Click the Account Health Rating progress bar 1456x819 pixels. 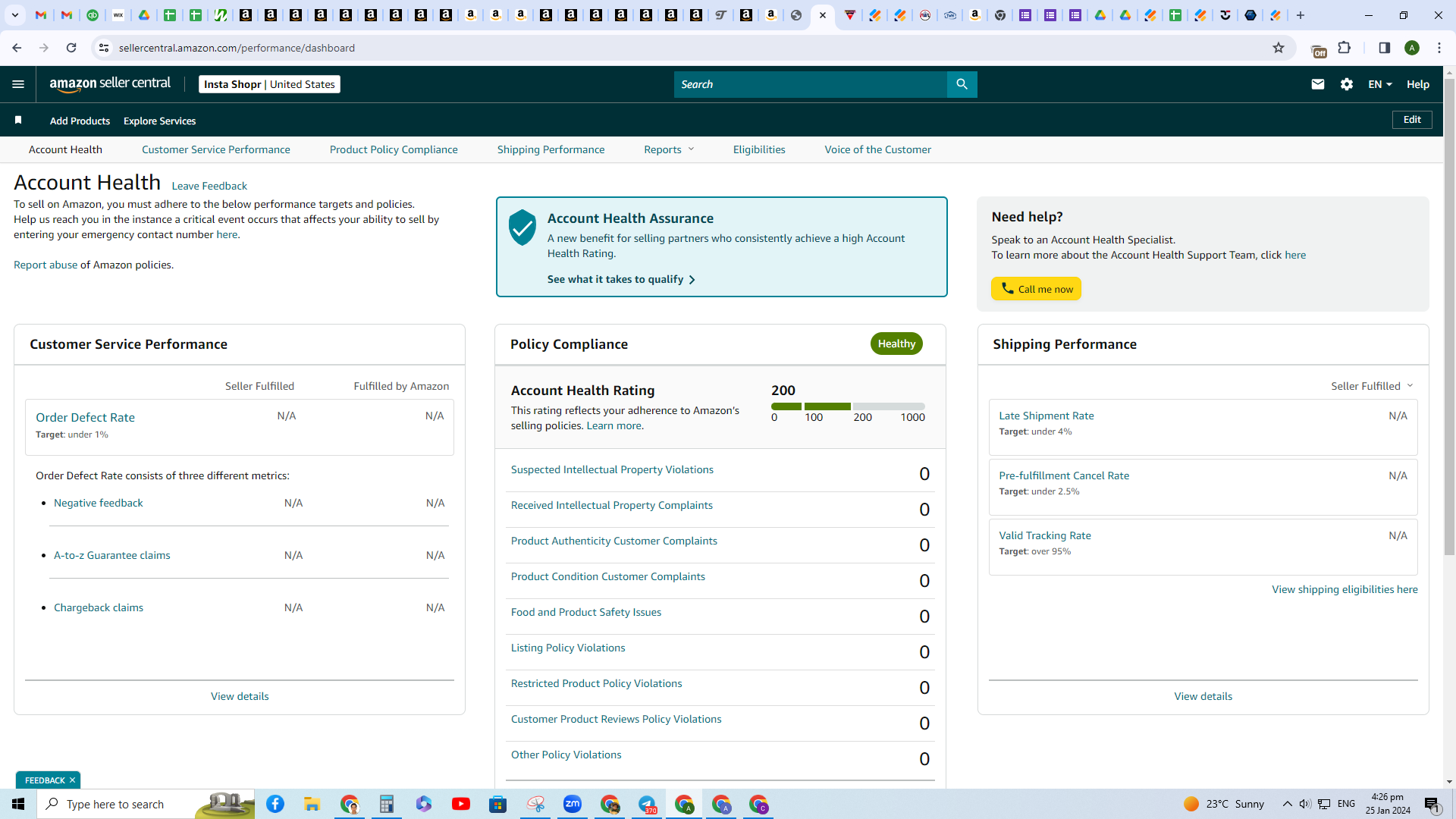(x=848, y=406)
